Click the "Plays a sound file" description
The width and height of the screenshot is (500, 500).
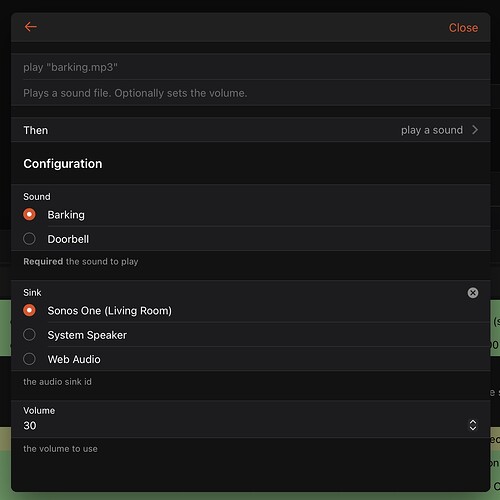pyautogui.click(x=135, y=93)
